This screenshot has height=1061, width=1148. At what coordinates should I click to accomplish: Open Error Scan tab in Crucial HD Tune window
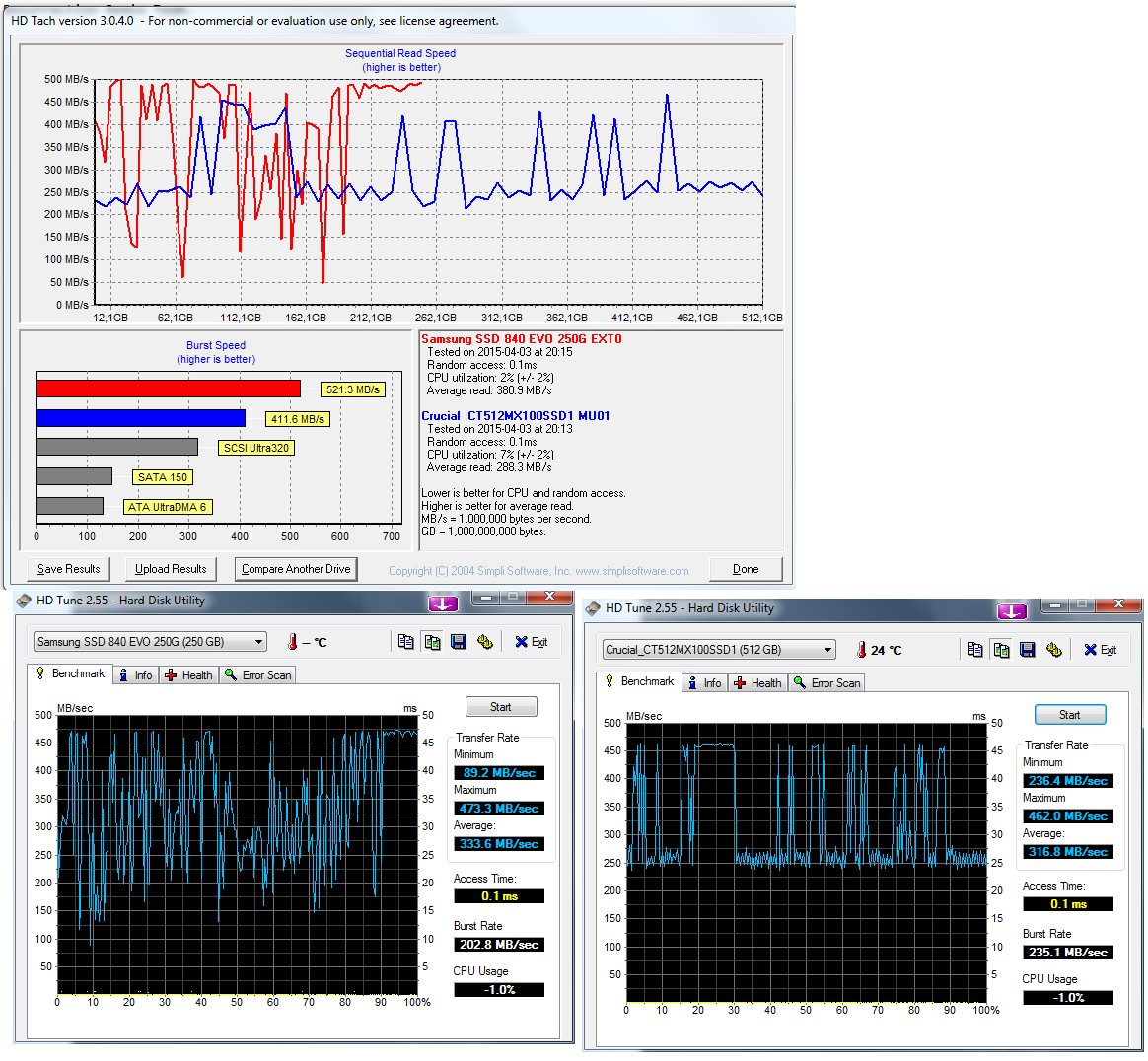tap(826, 683)
